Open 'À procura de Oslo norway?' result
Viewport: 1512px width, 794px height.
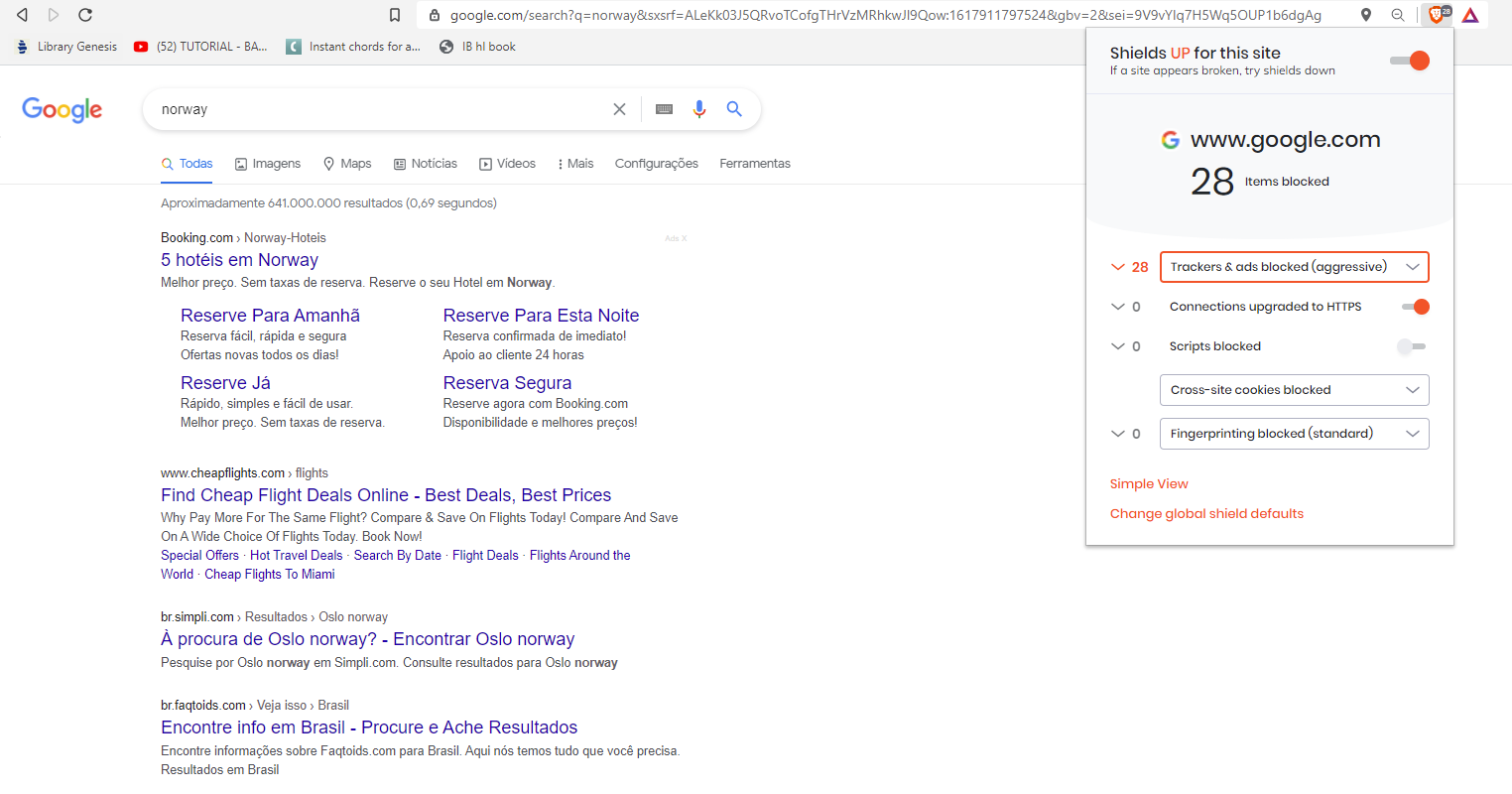point(368,639)
